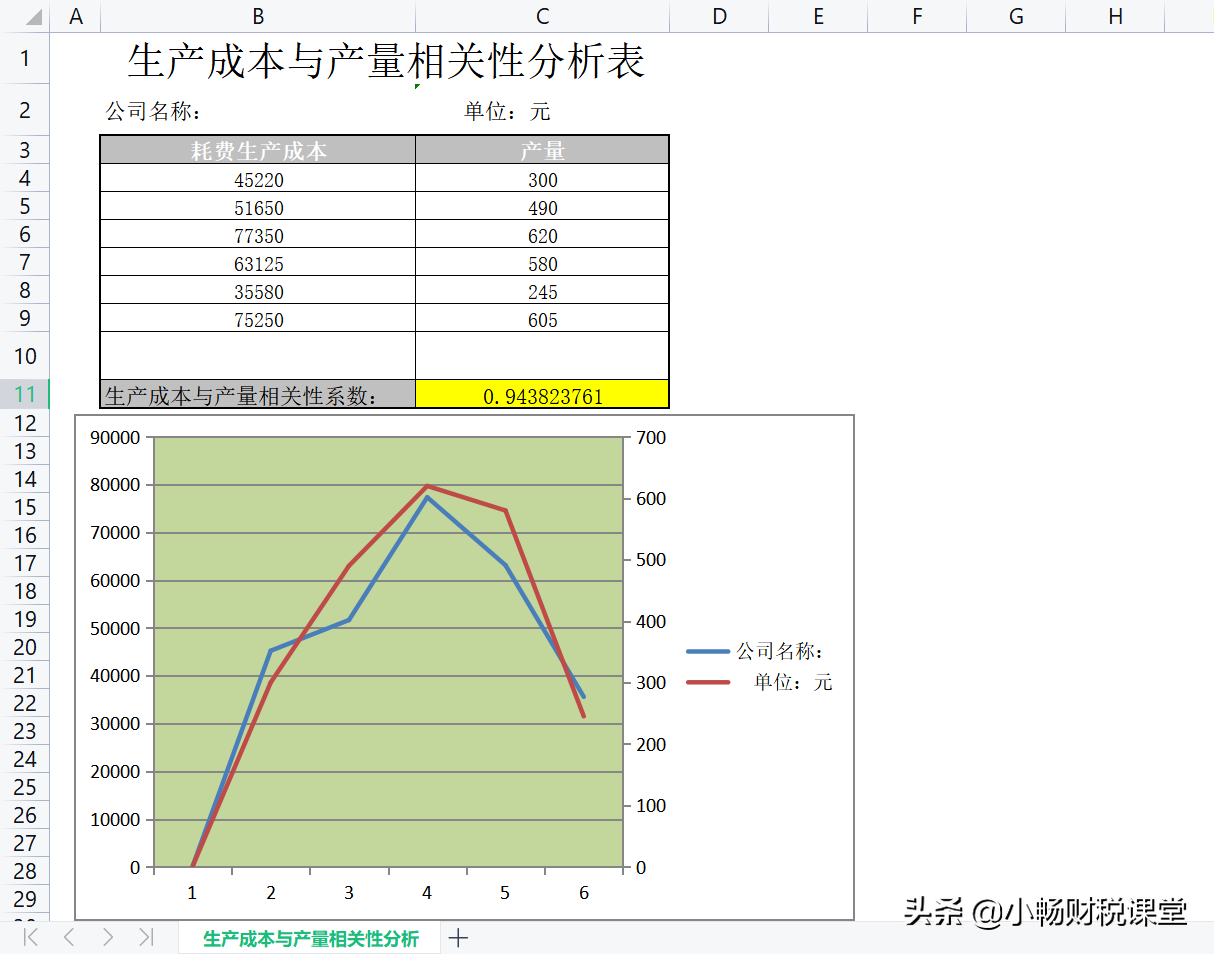Screen dimensions: 1214x954
Task: Click the previous-sheet navigation arrow icon
Action: [x=68, y=938]
